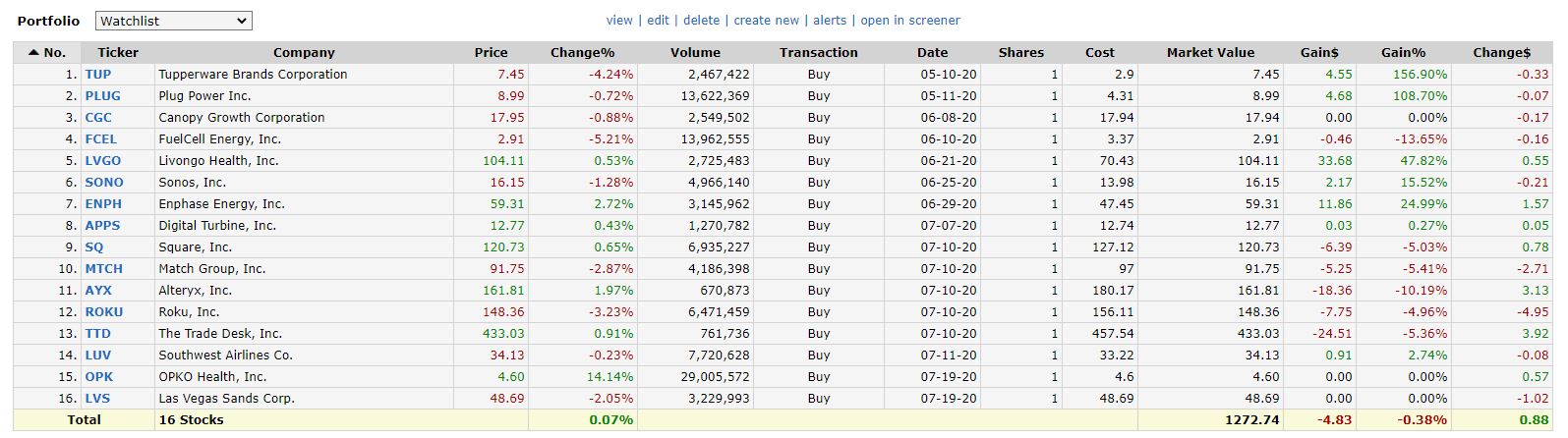
Task: Open the Portfolio Watchlist dropdown
Action: 174,21
